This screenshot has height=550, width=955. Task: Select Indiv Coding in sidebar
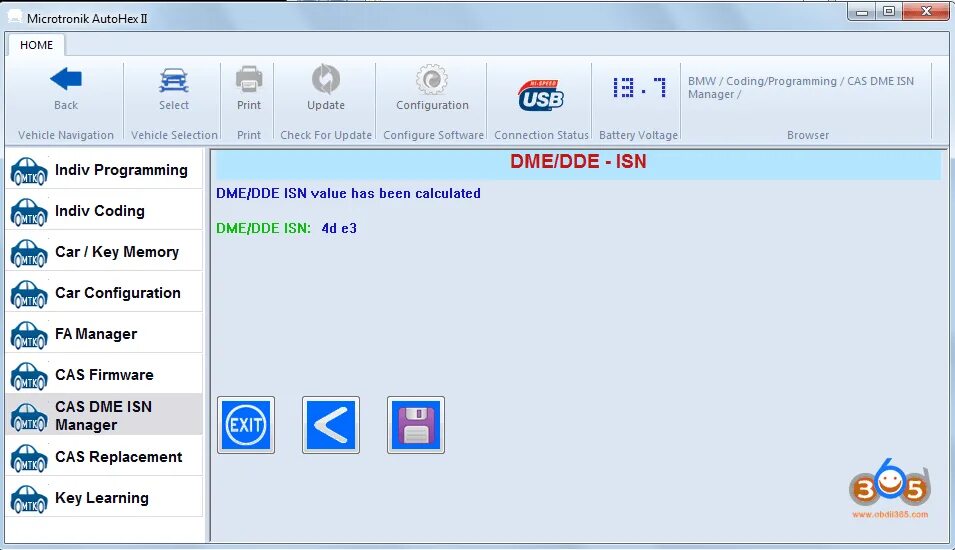(x=104, y=211)
